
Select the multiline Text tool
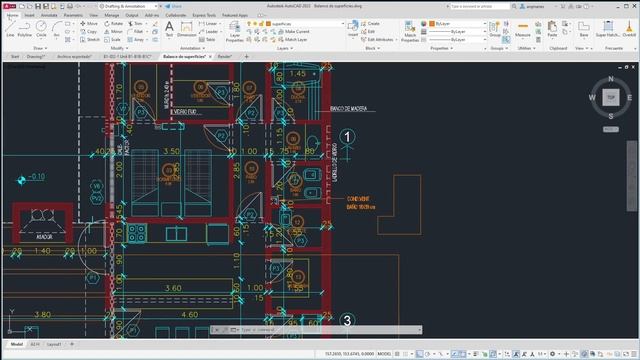coord(169,29)
